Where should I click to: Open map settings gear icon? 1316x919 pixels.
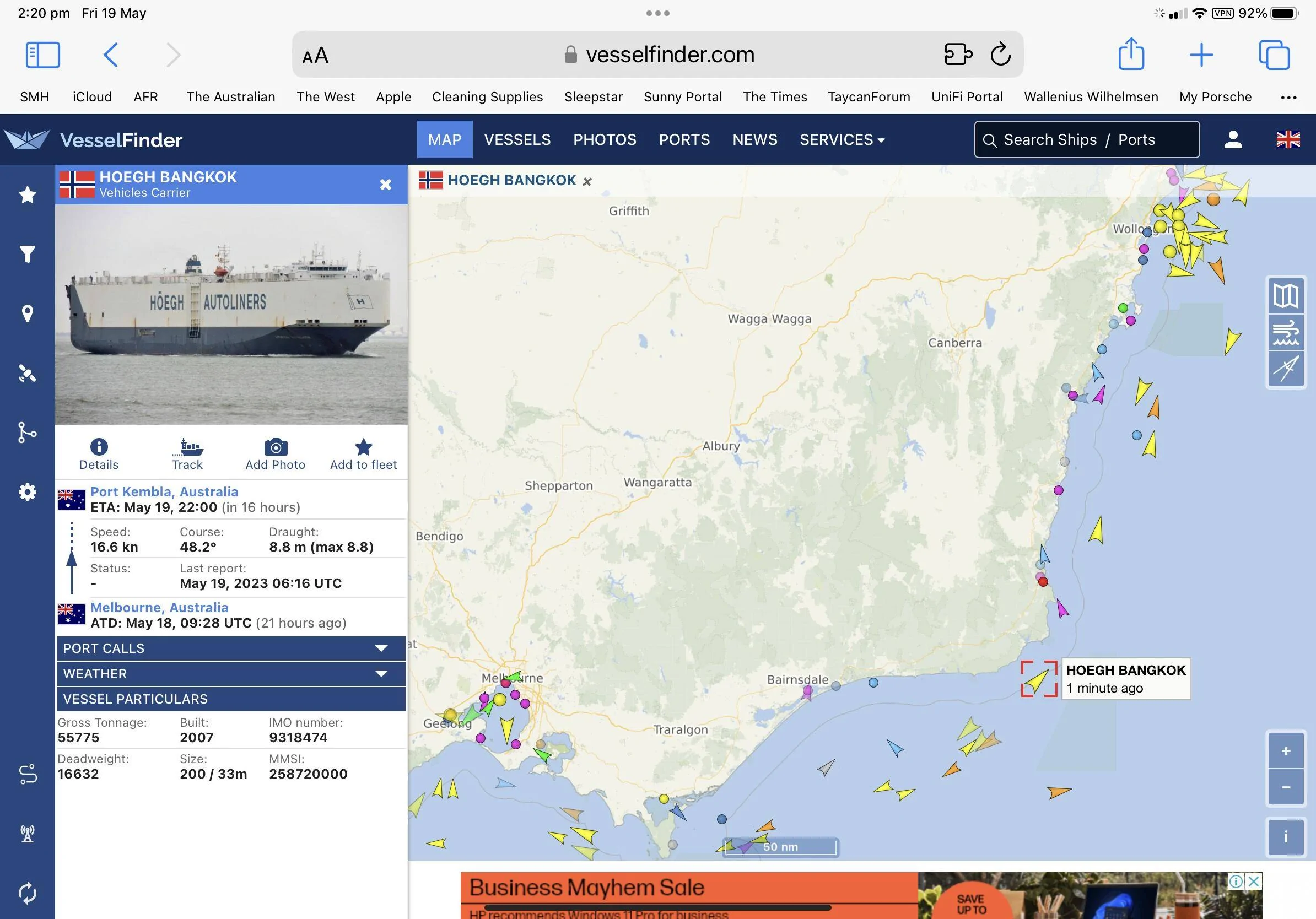[x=28, y=492]
